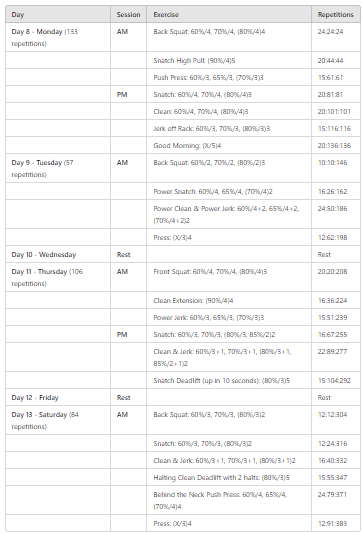This screenshot has height=533, width=363.
Task: Click the Day column header
Action: click(58, 14)
